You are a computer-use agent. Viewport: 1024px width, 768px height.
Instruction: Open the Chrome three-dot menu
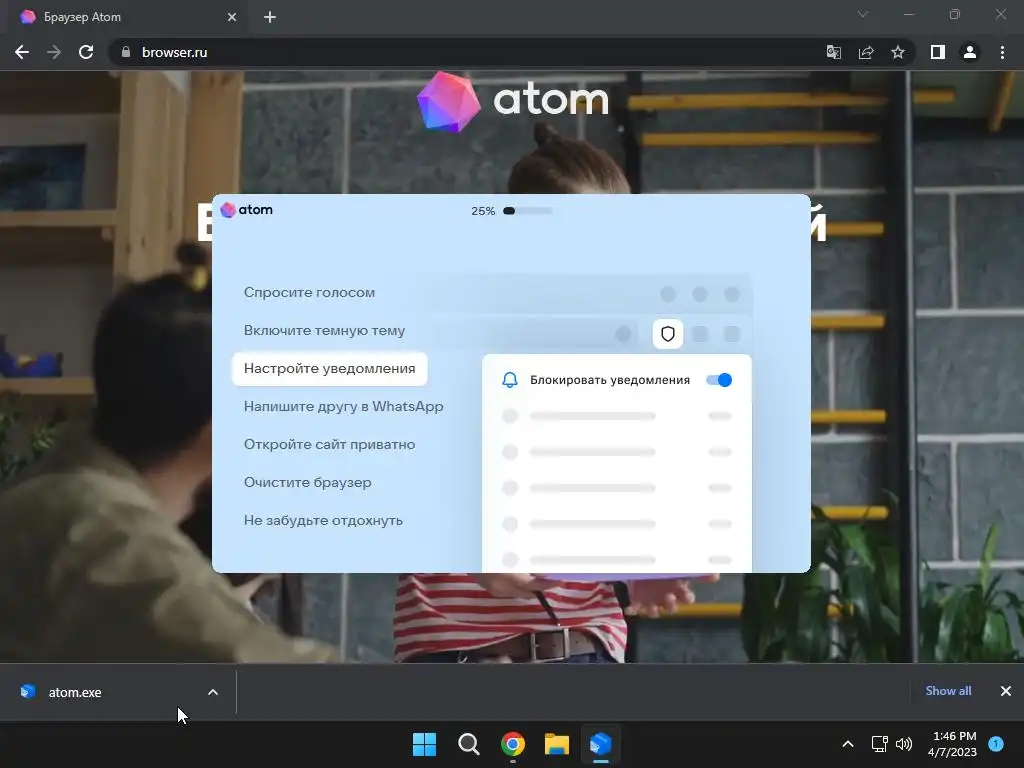point(1002,52)
